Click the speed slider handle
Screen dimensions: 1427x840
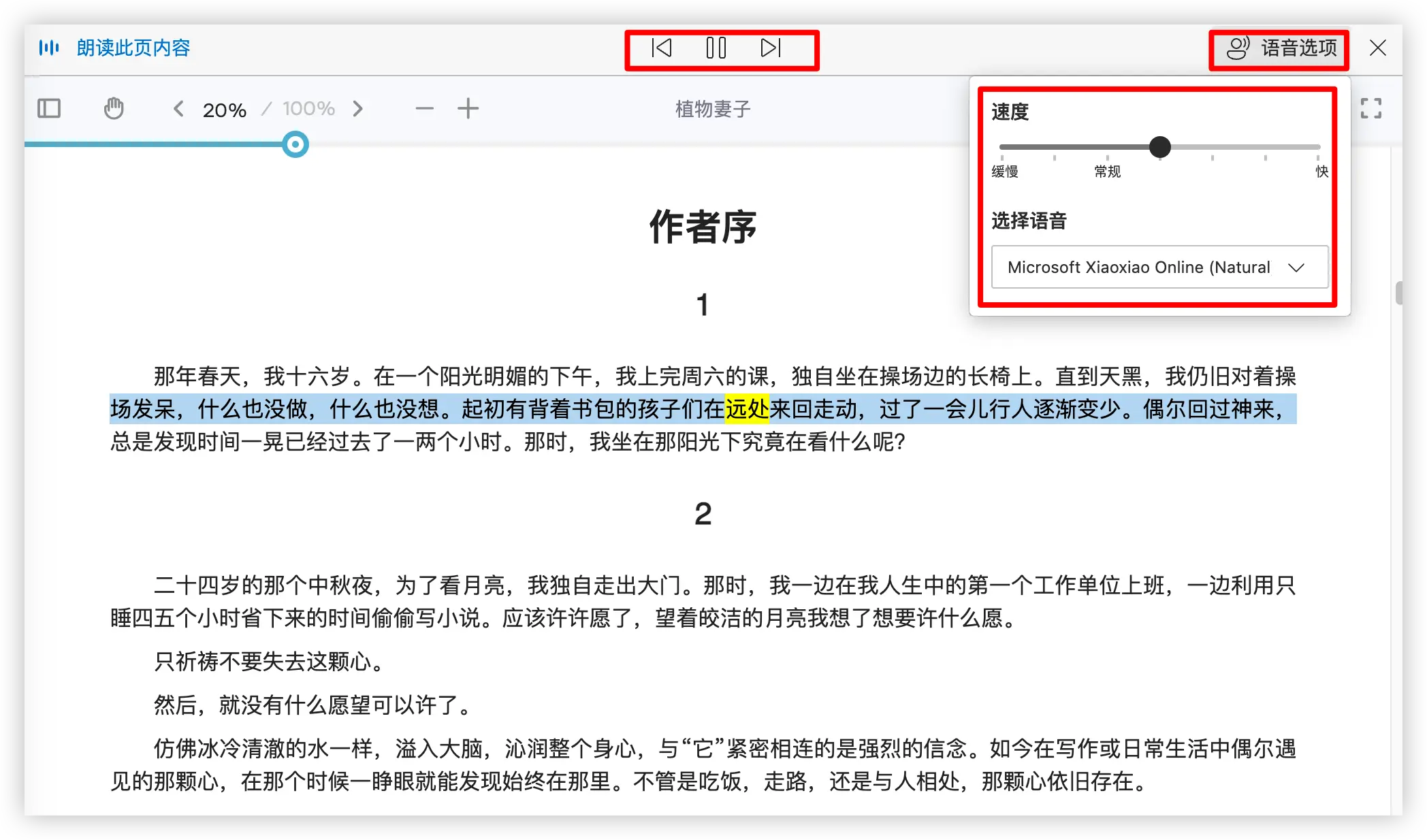click(x=1160, y=147)
